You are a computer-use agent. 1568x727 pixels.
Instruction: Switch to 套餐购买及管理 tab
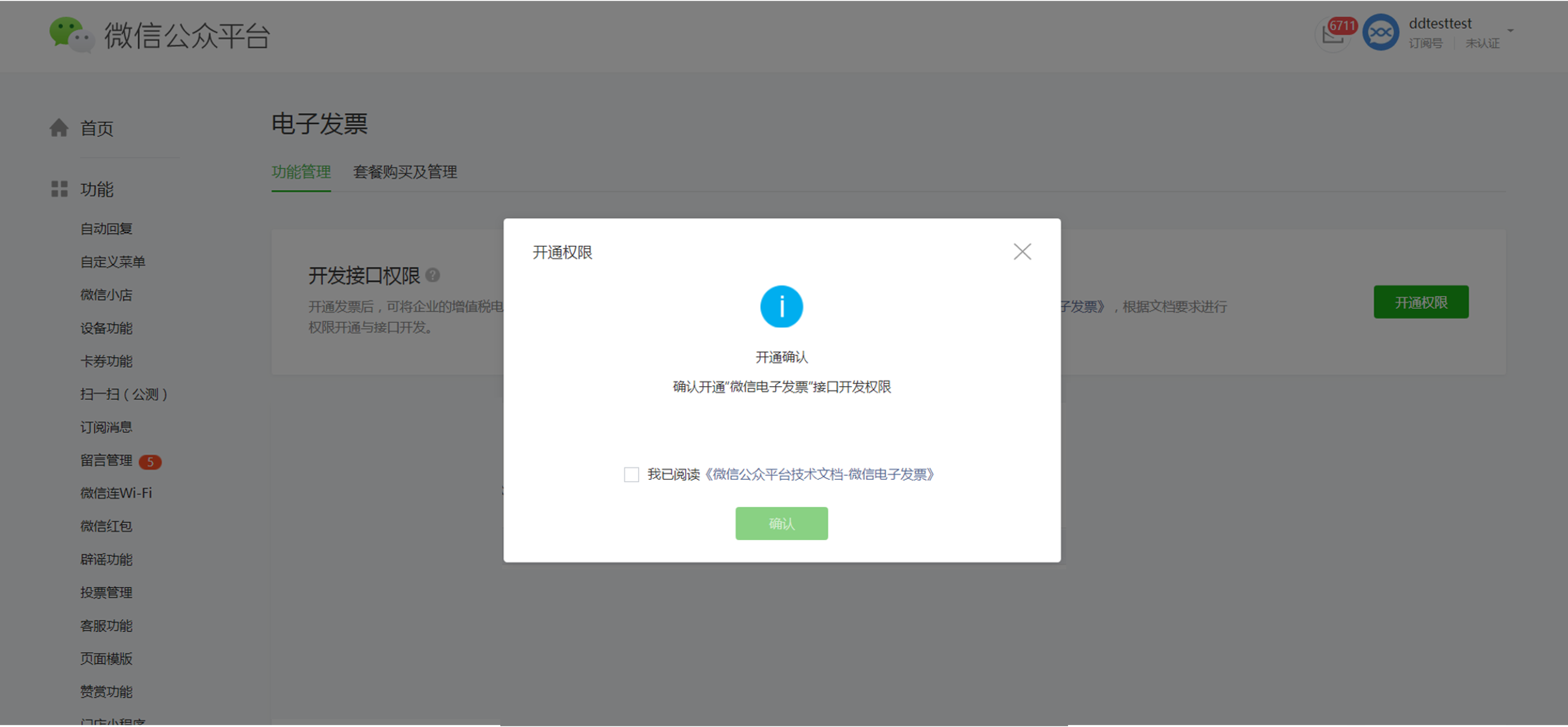click(x=405, y=172)
